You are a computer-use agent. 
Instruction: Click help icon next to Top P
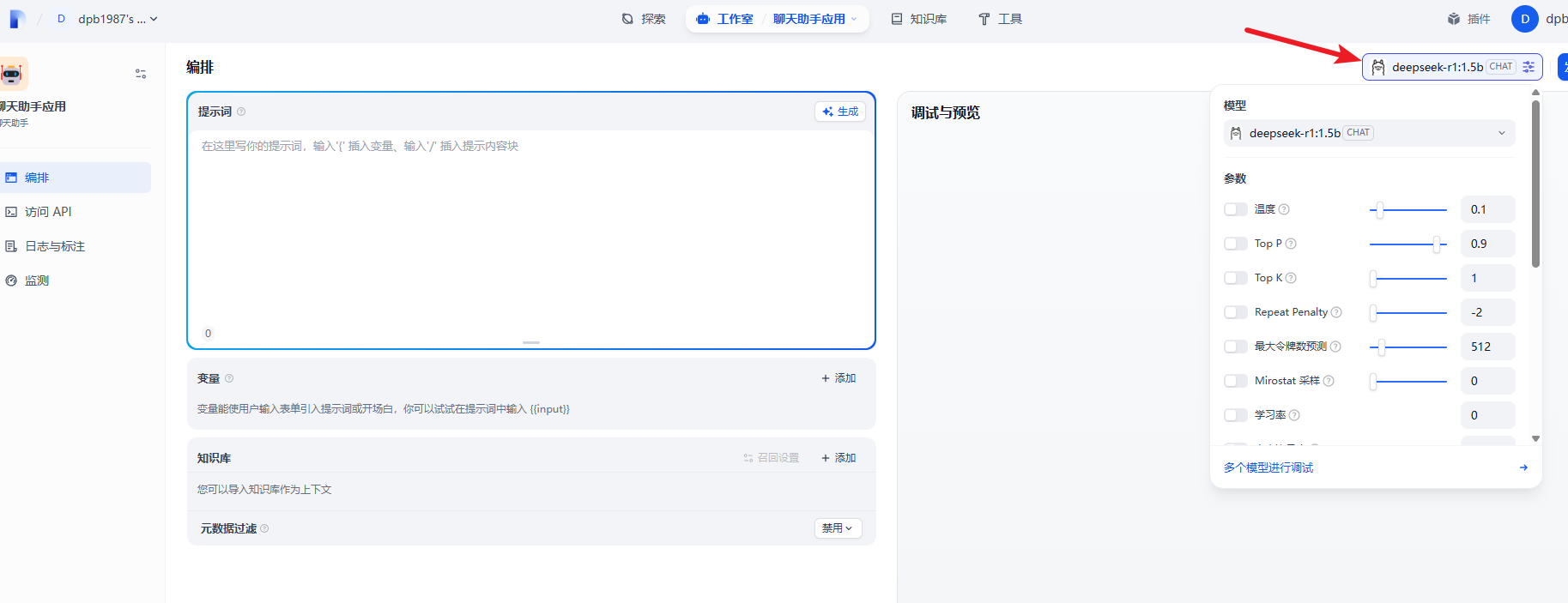coord(1291,244)
